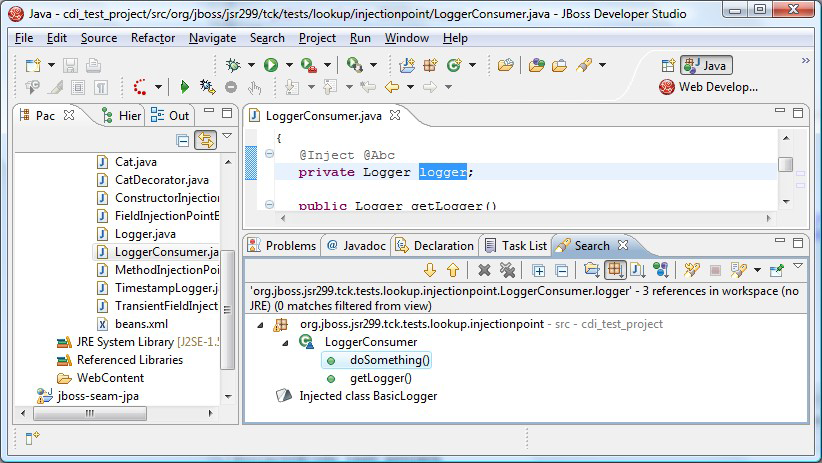Show next match in Search view
822x463 pixels.
click(430, 270)
